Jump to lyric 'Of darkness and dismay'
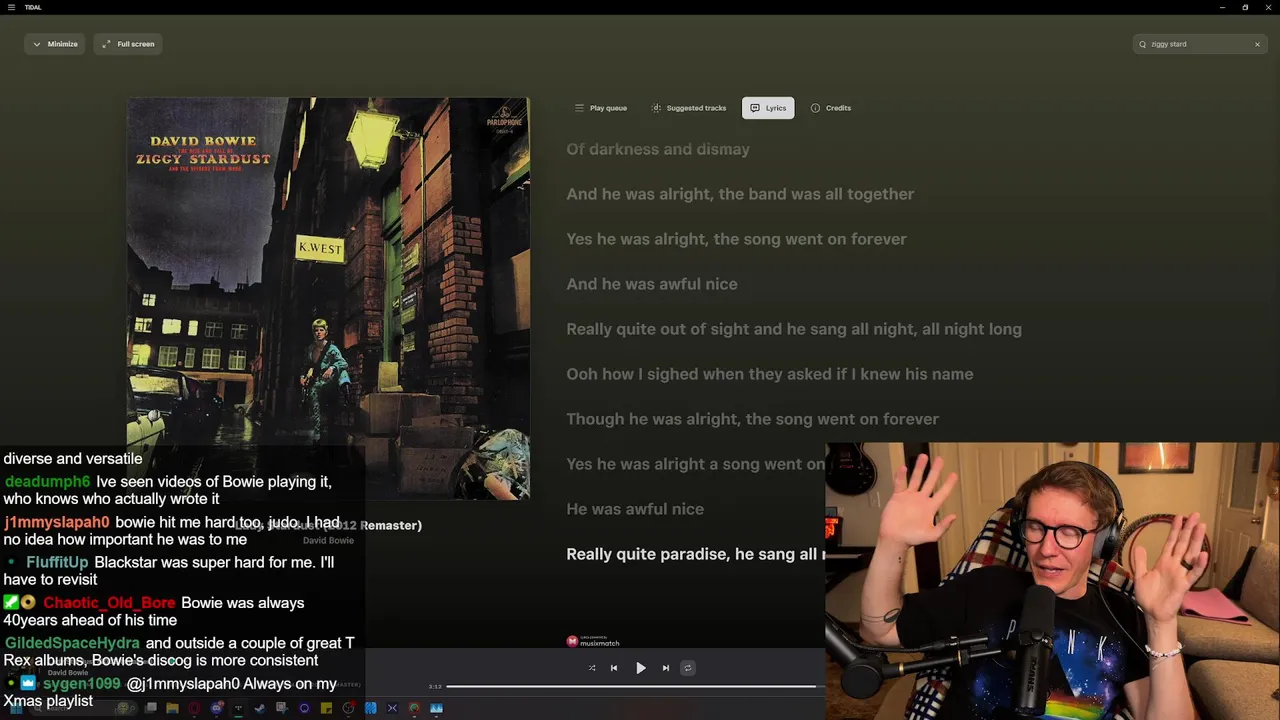The image size is (1280, 720). 658,149
